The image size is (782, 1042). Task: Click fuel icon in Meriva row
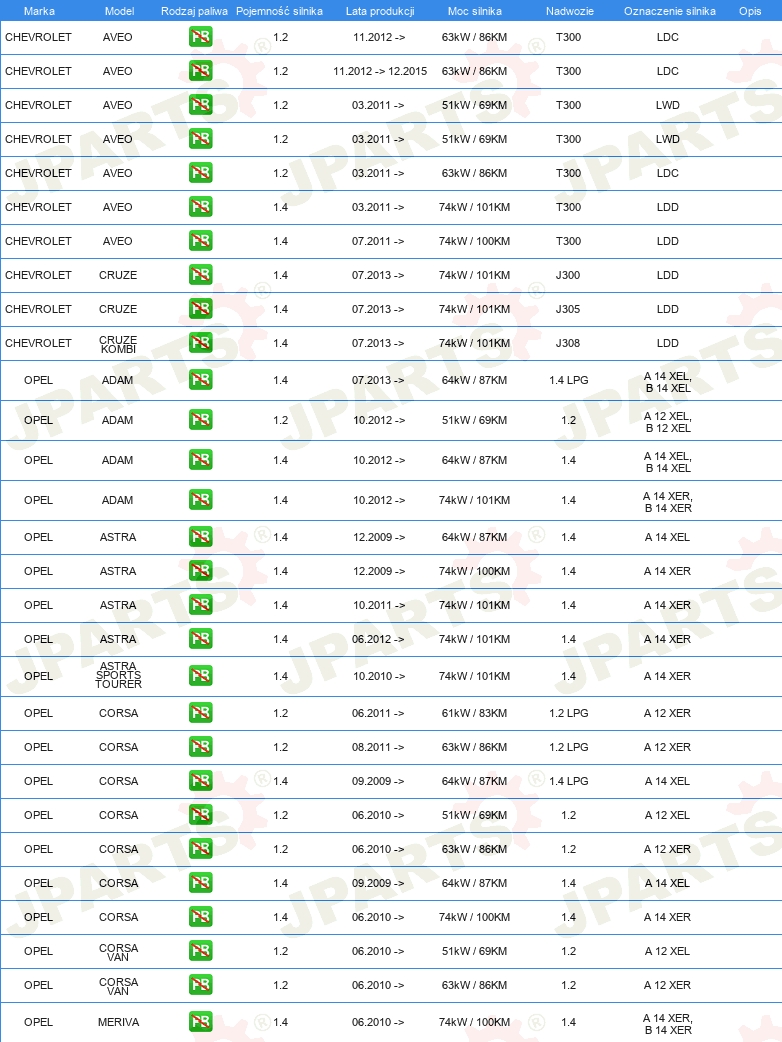tap(201, 1022)
